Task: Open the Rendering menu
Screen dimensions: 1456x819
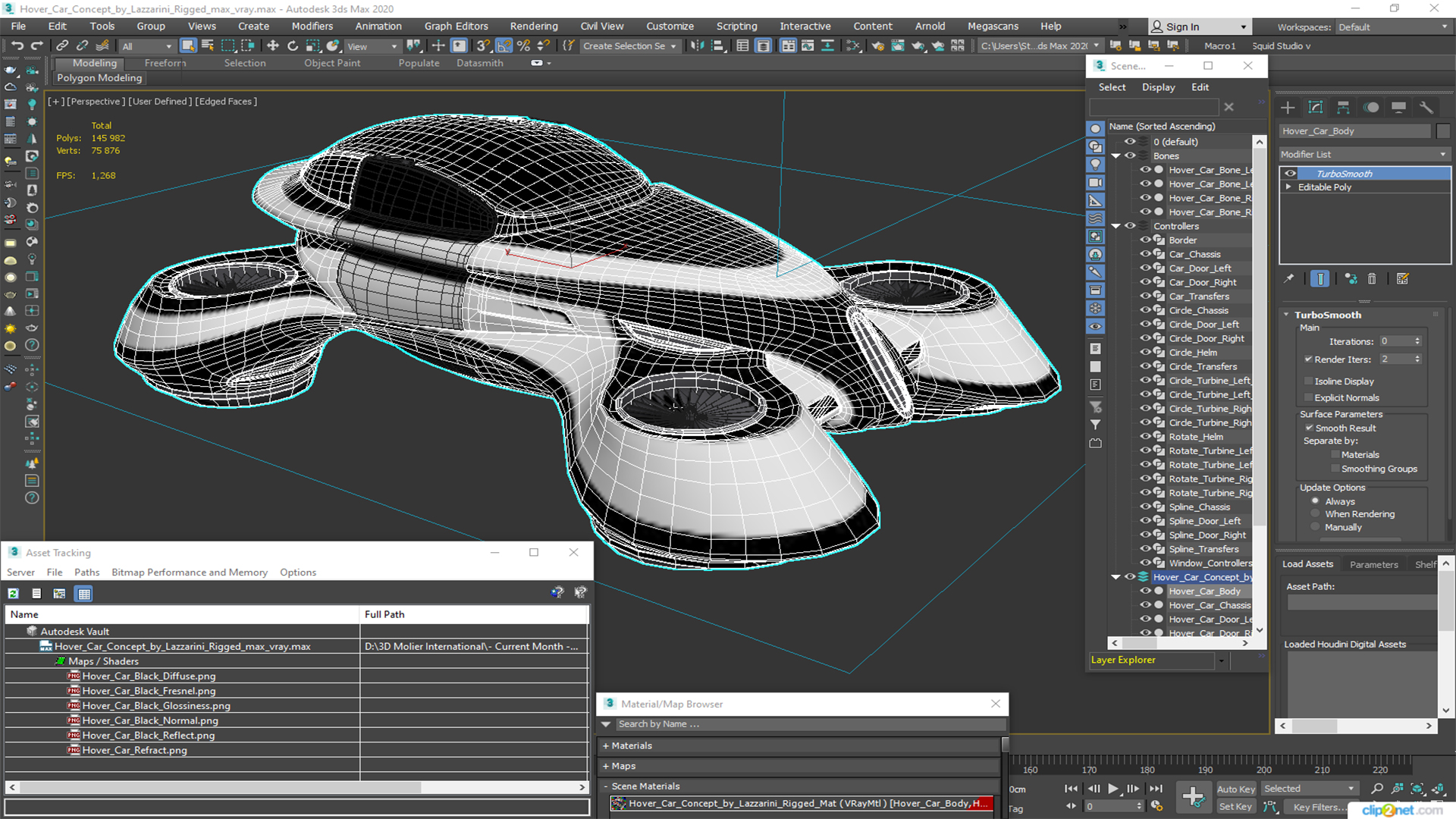Action: tap(533, 26)
